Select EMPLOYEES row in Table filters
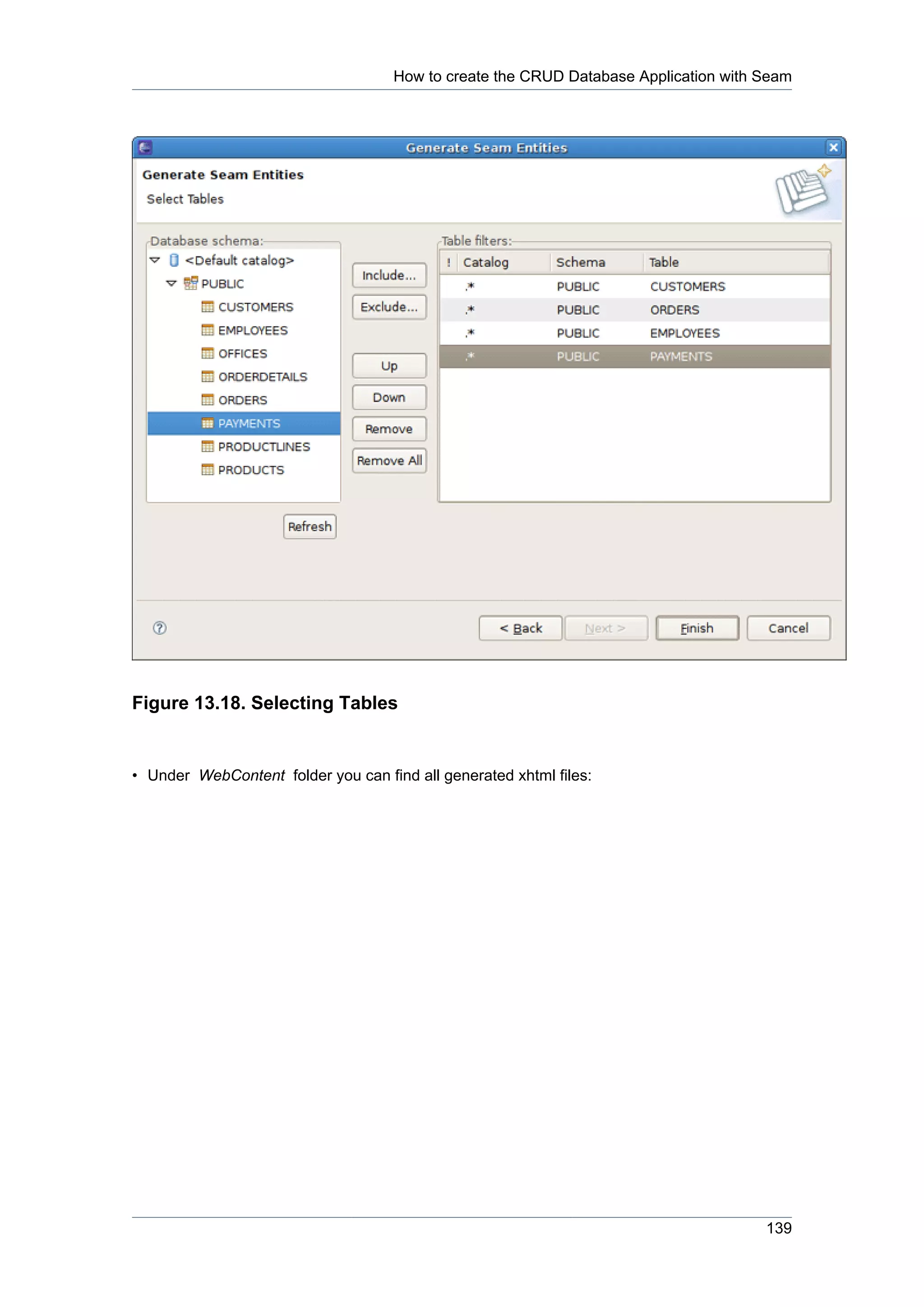This screenshot has width=924, height=1307. 635,333
